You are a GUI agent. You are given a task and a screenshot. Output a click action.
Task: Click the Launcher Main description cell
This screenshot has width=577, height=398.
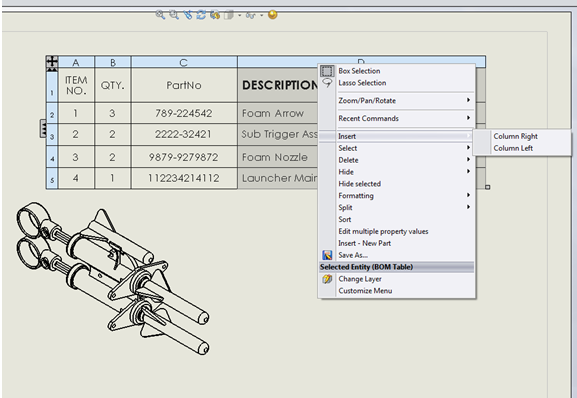coord(278,178)
